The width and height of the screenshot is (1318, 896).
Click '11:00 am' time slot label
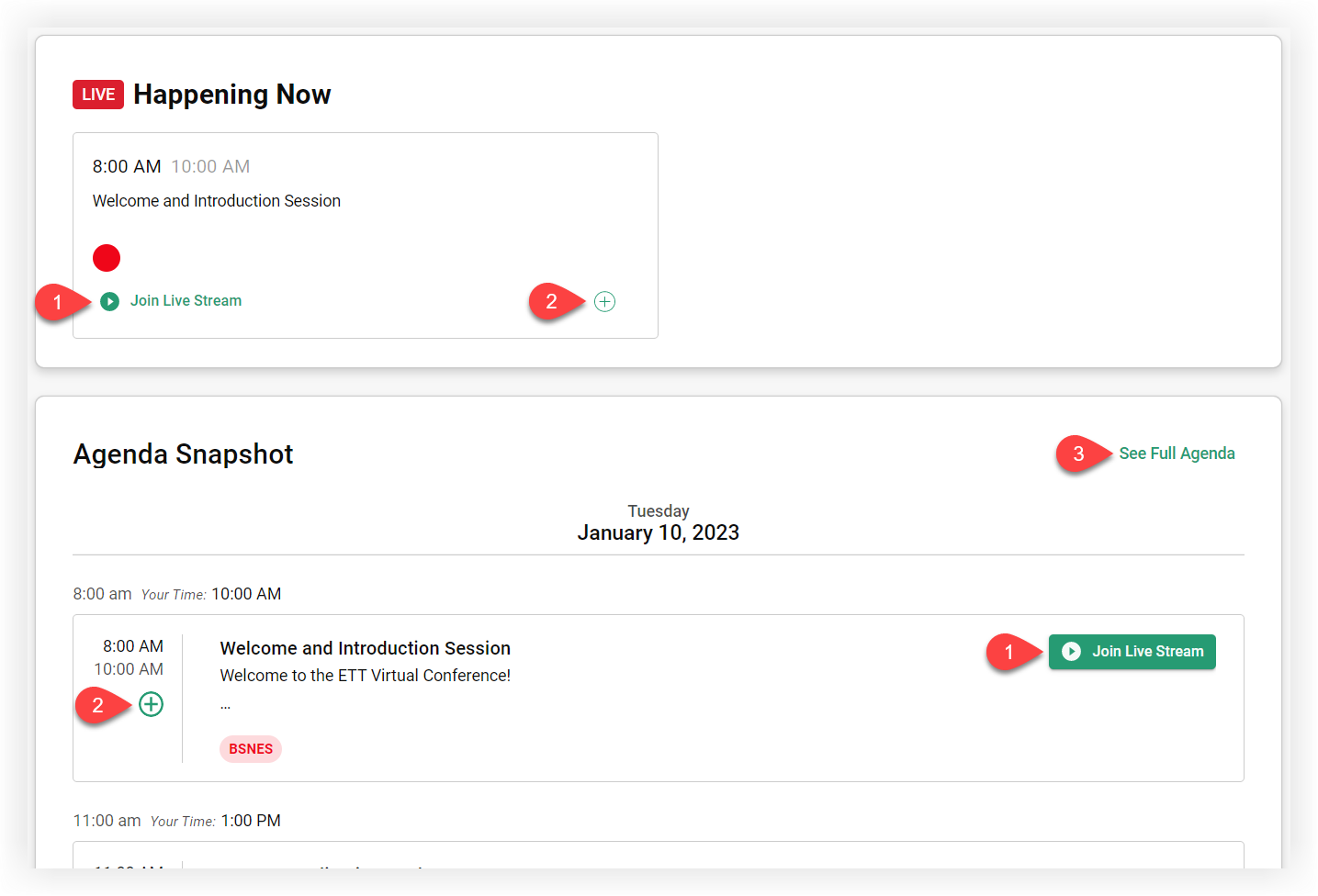pyautogui.click(x=107, y=821)
